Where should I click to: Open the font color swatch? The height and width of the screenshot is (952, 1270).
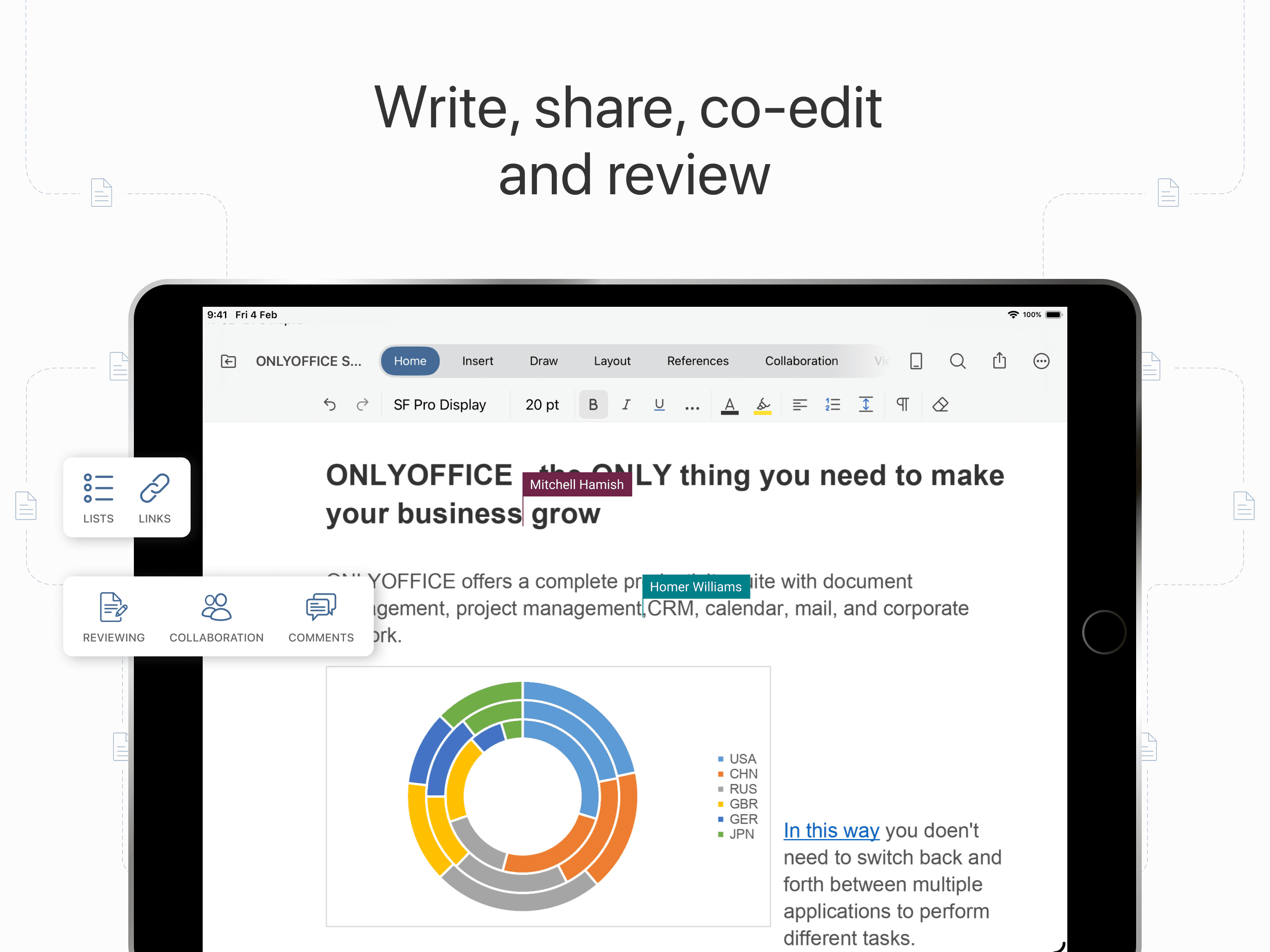(x=729, y=404)
